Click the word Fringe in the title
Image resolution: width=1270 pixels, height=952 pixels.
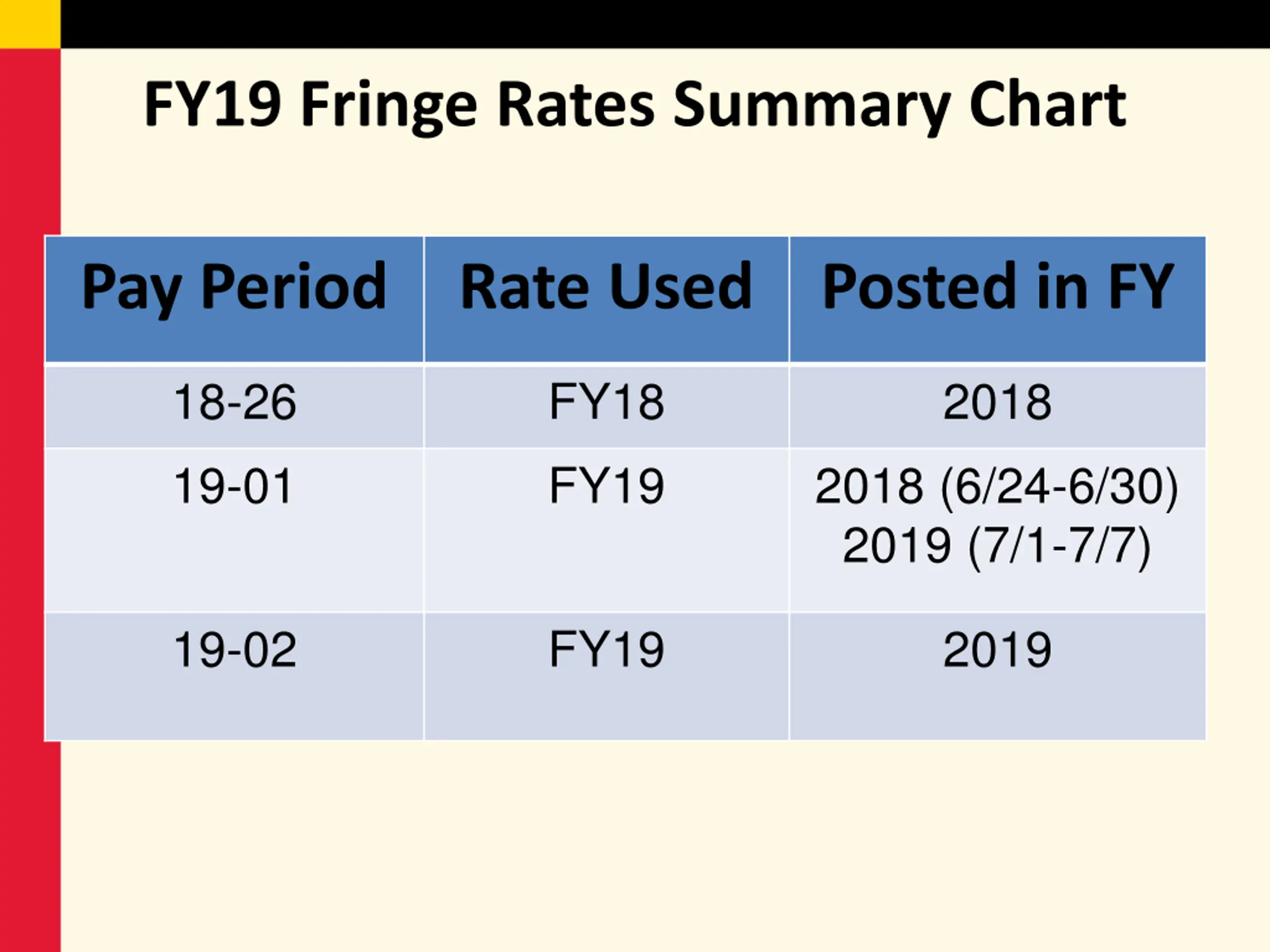[x=389, y=106]
